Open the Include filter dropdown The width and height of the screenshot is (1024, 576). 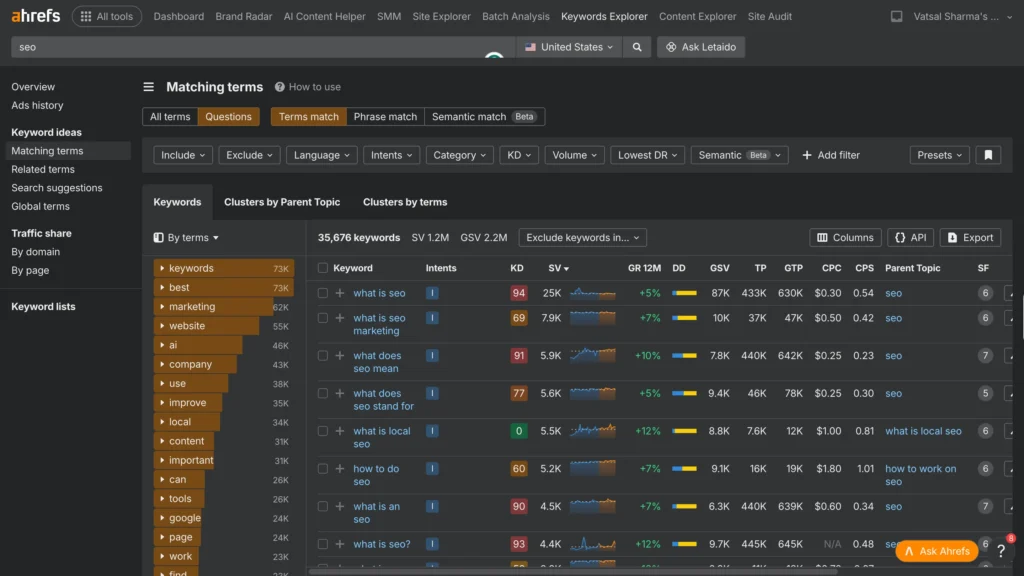[183, 155]
